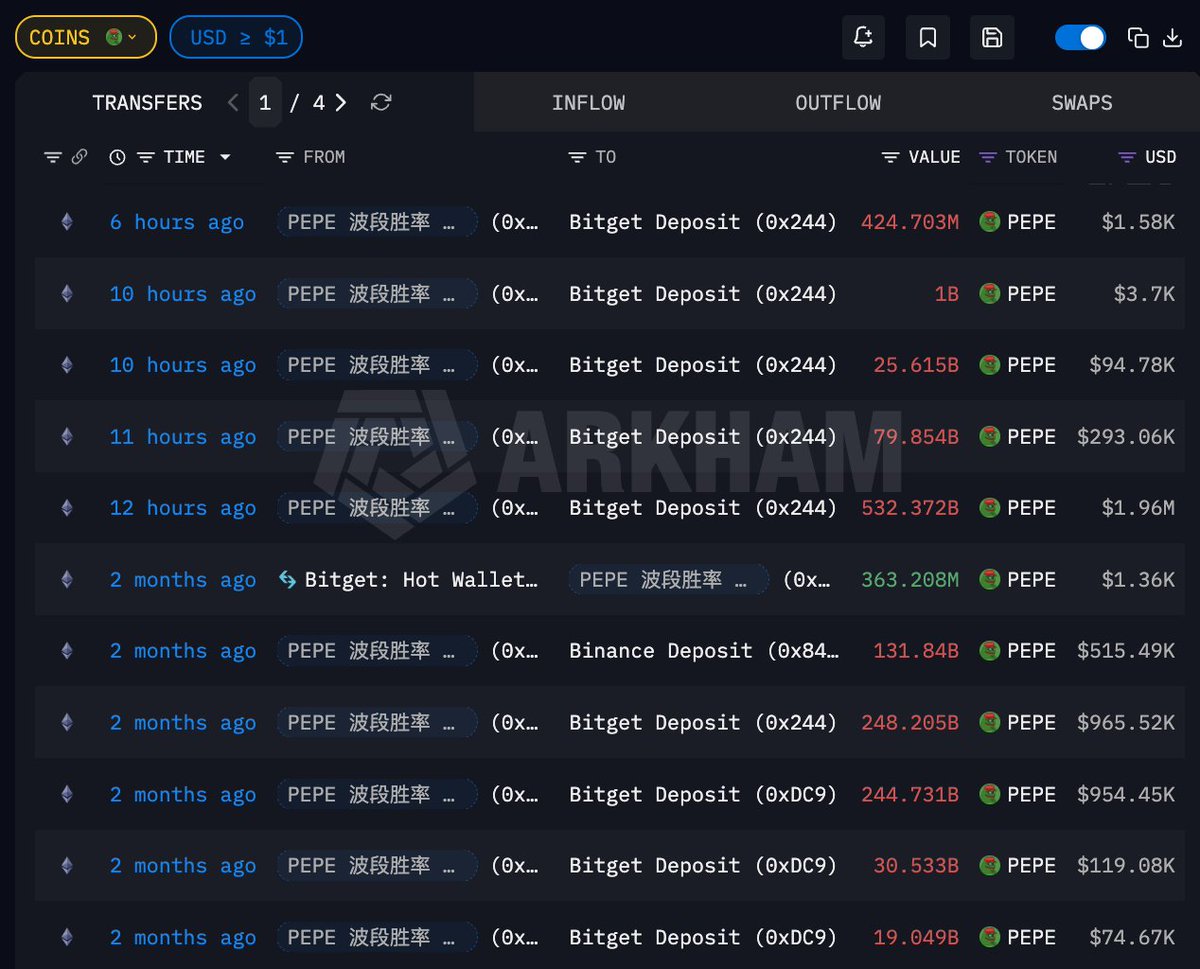Click the chain link header icon
This screenshot has height=969, width=1200.
79,157
